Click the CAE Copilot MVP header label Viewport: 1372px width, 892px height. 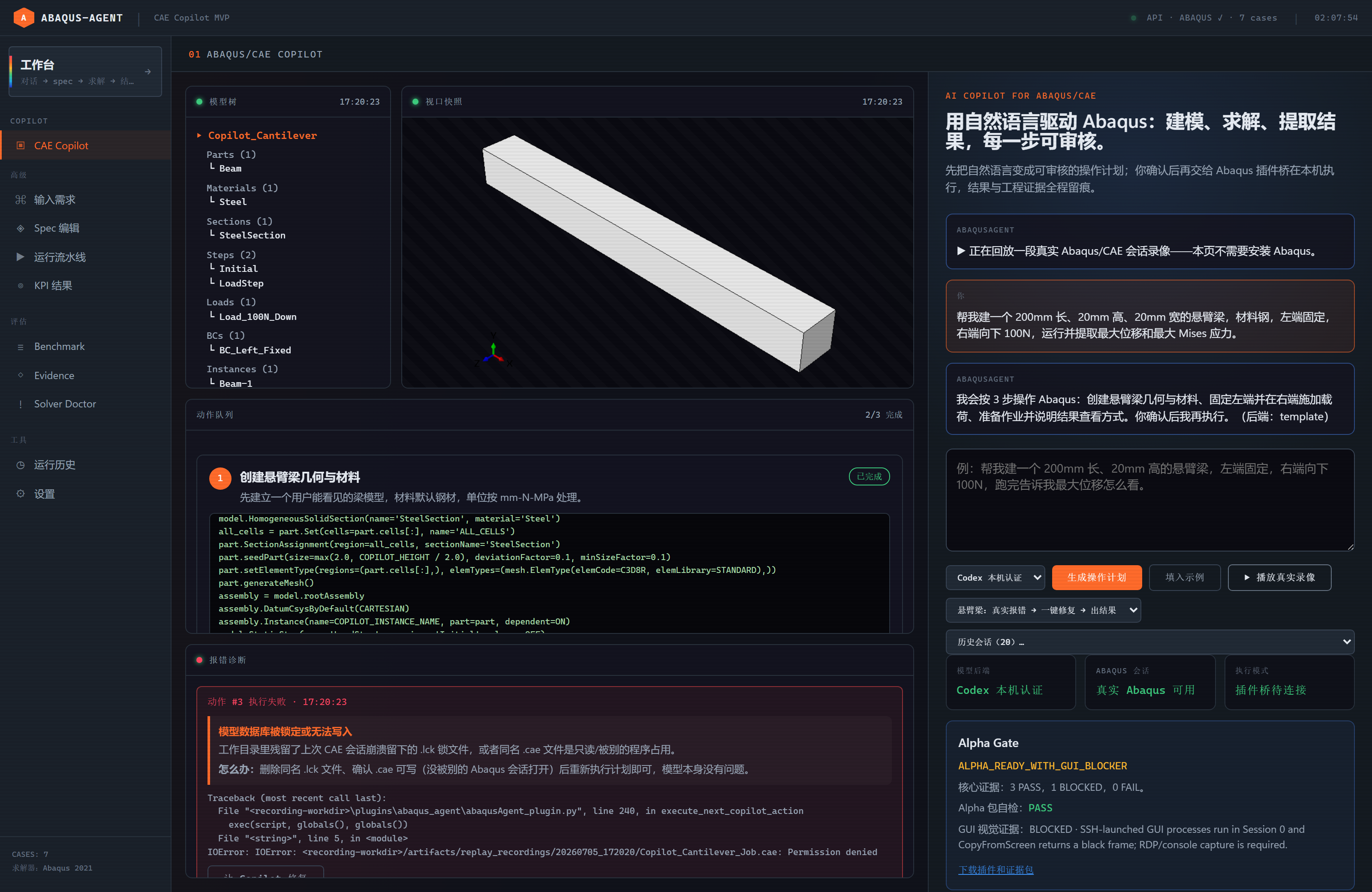tap(191, 18)
